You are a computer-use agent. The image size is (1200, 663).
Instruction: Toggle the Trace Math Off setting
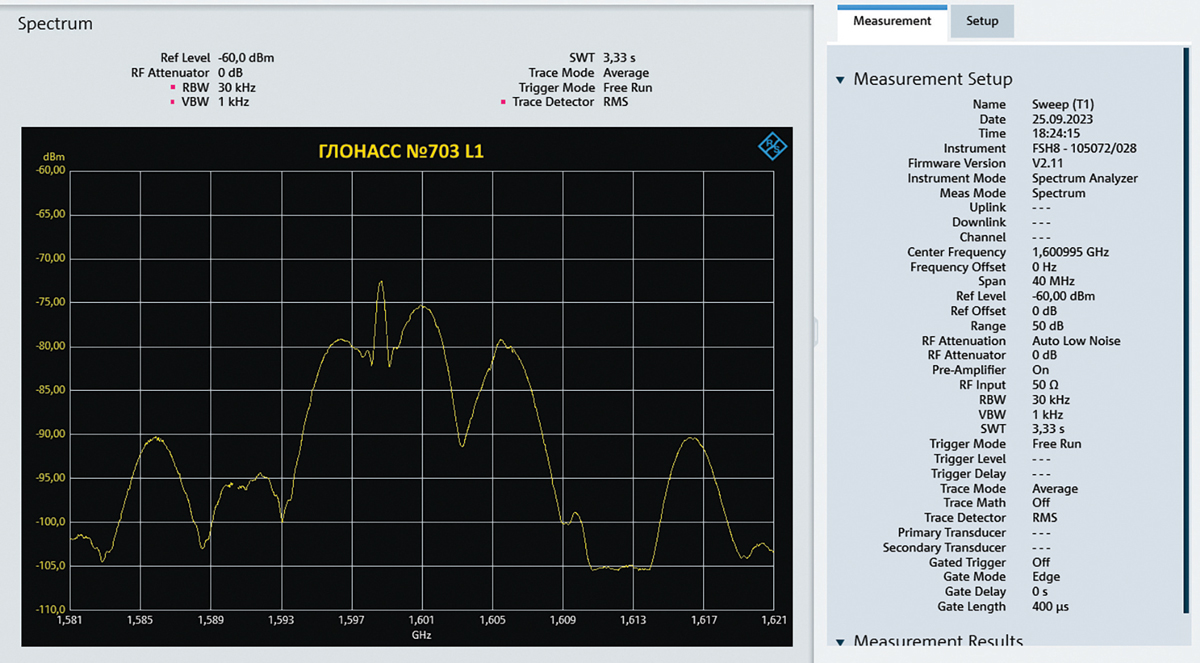(x=1040, y=502)
